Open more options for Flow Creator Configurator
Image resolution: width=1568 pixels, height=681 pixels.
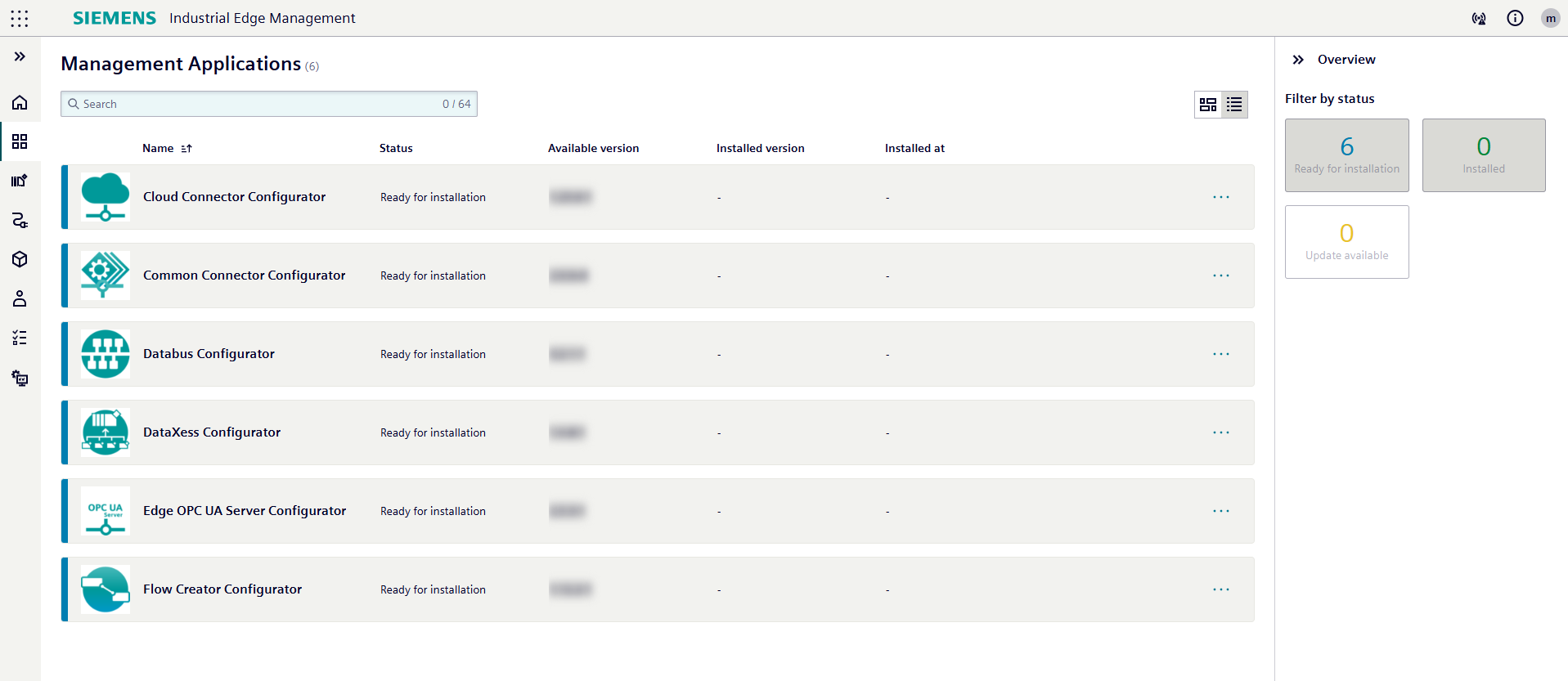[1221, 589]
